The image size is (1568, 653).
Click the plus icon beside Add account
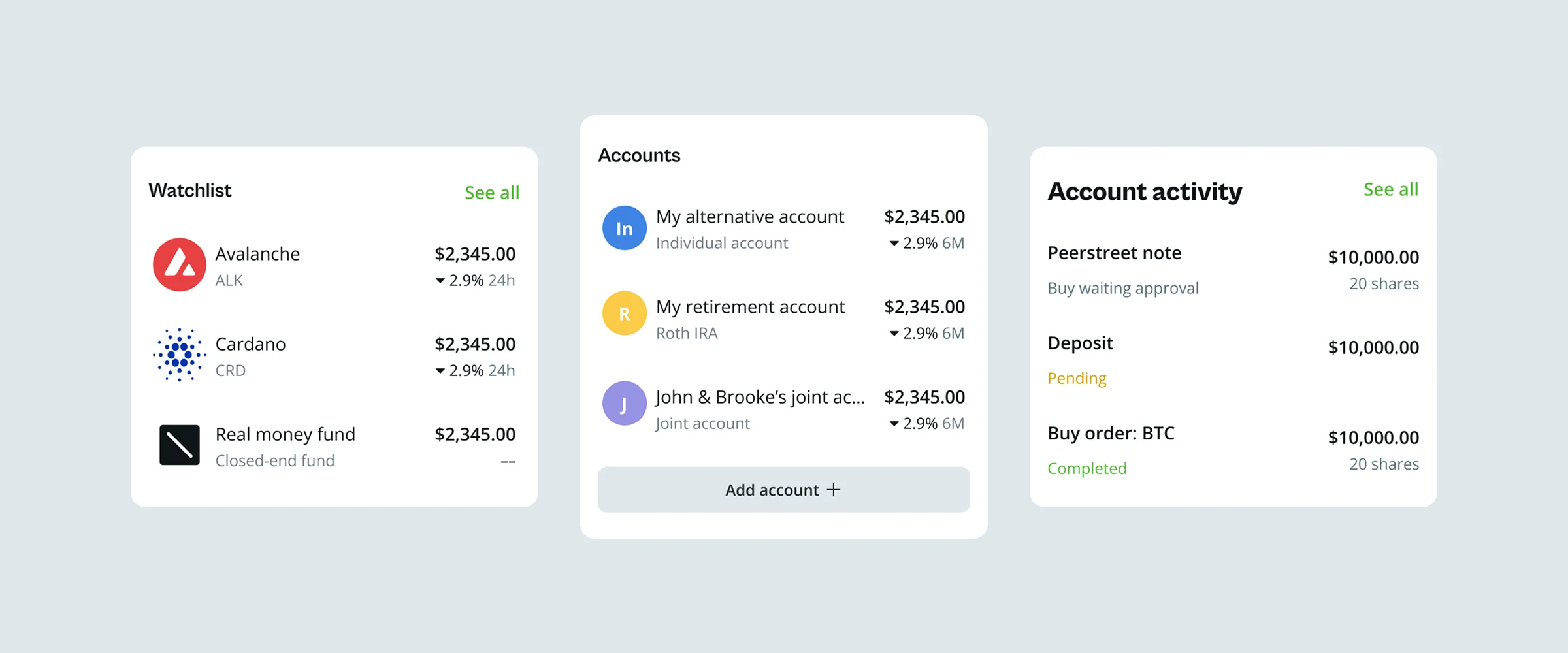tap(834, 490)
